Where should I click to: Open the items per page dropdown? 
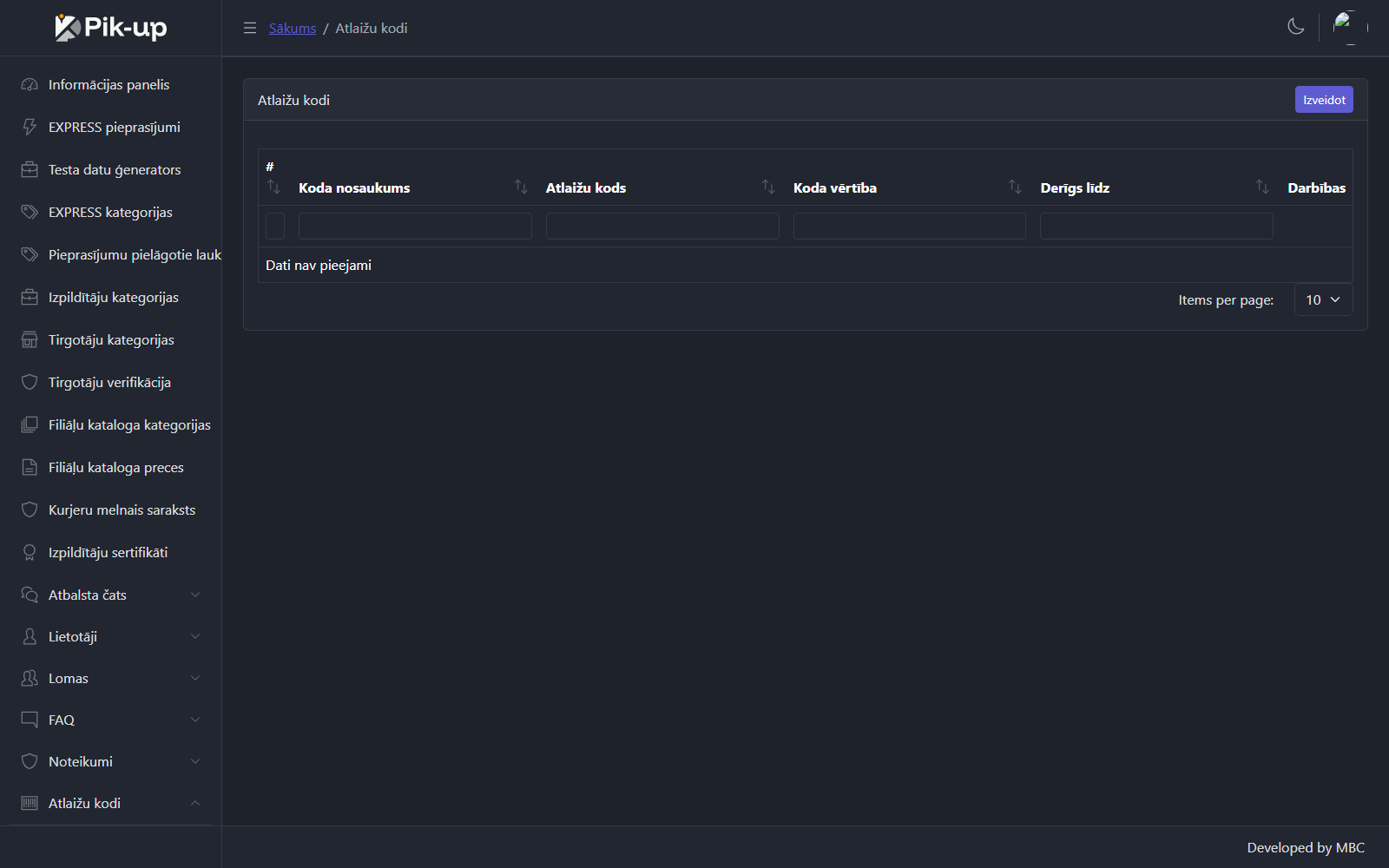coord(1323,299)
